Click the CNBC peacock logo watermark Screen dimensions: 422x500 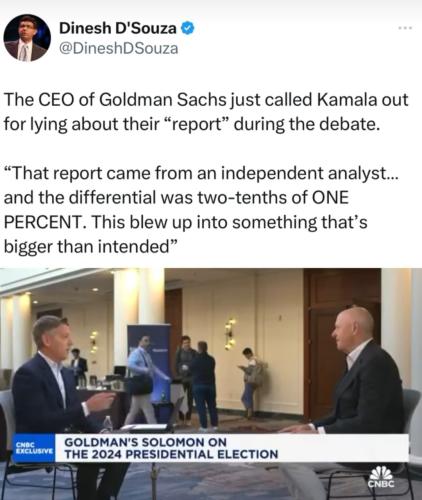(381, 477)
